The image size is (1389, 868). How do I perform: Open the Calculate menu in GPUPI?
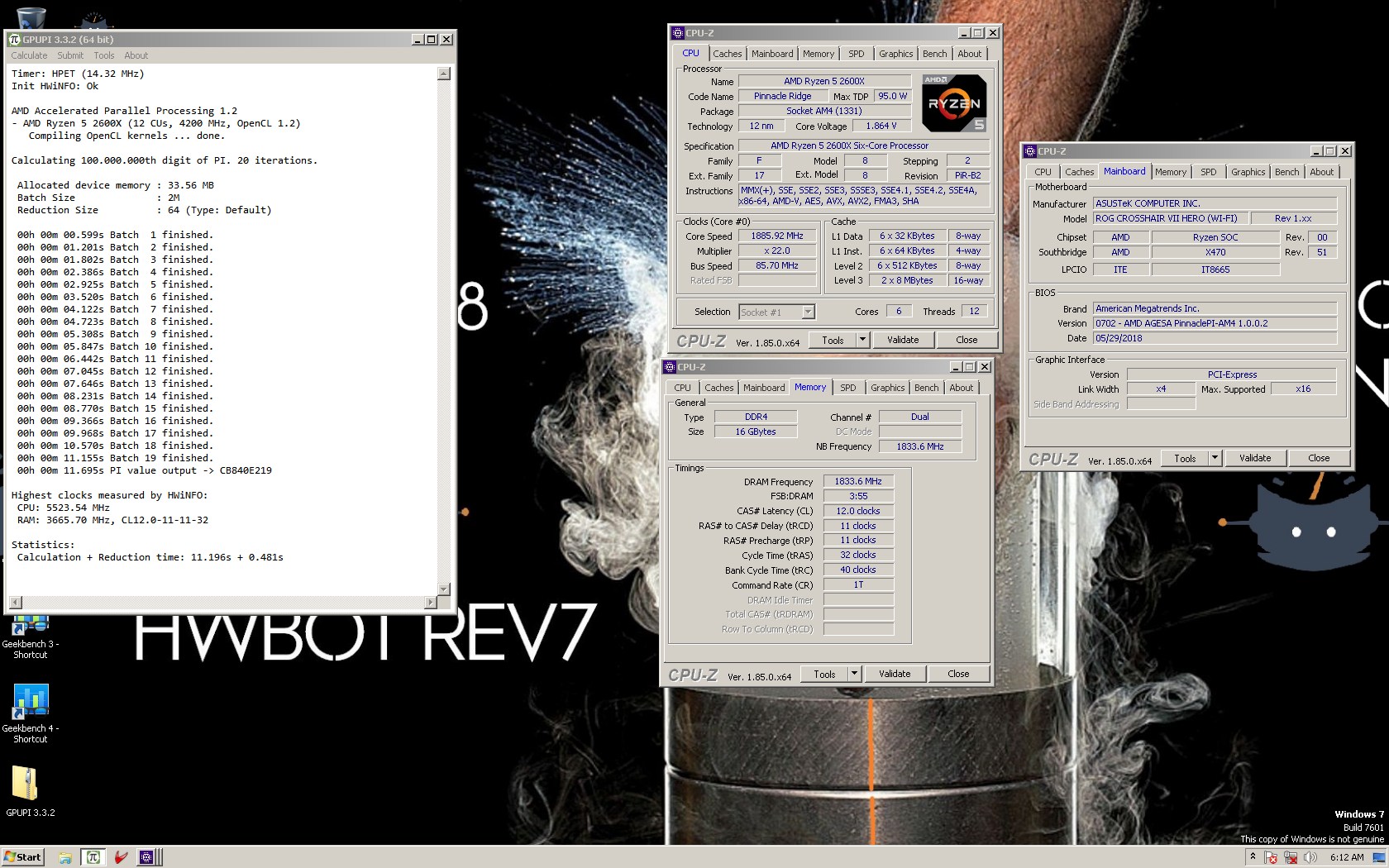pyautogui.click(x=29, y=55)
